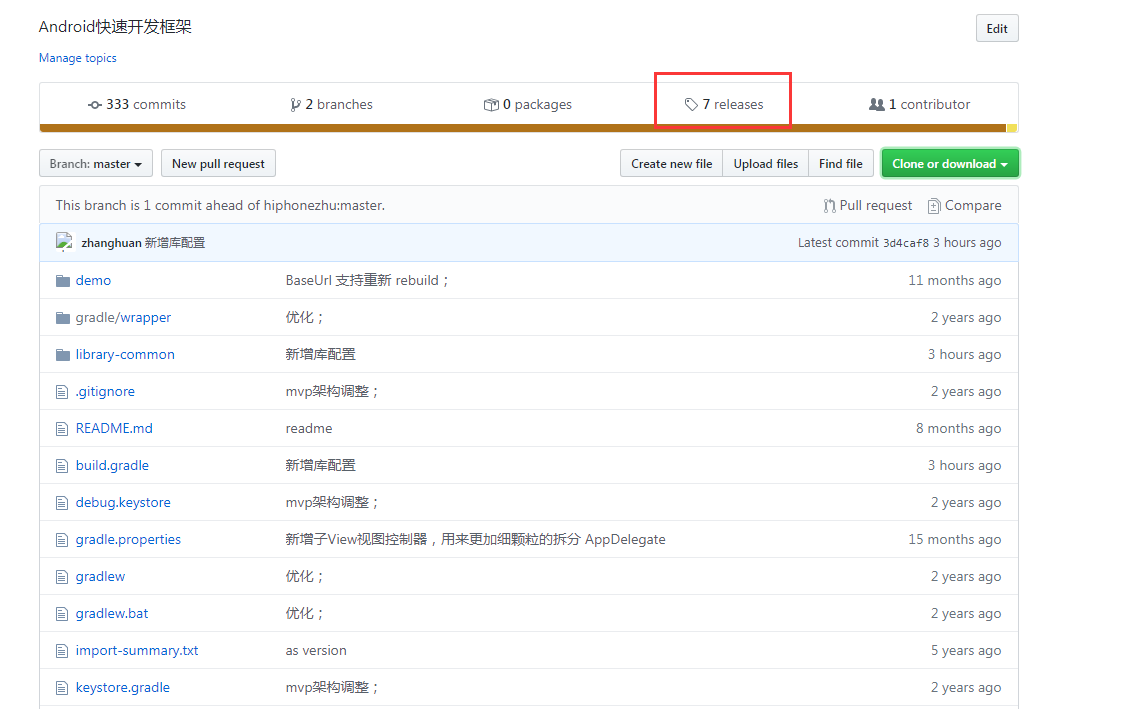Click the folder icon for demo

point(63,281)
